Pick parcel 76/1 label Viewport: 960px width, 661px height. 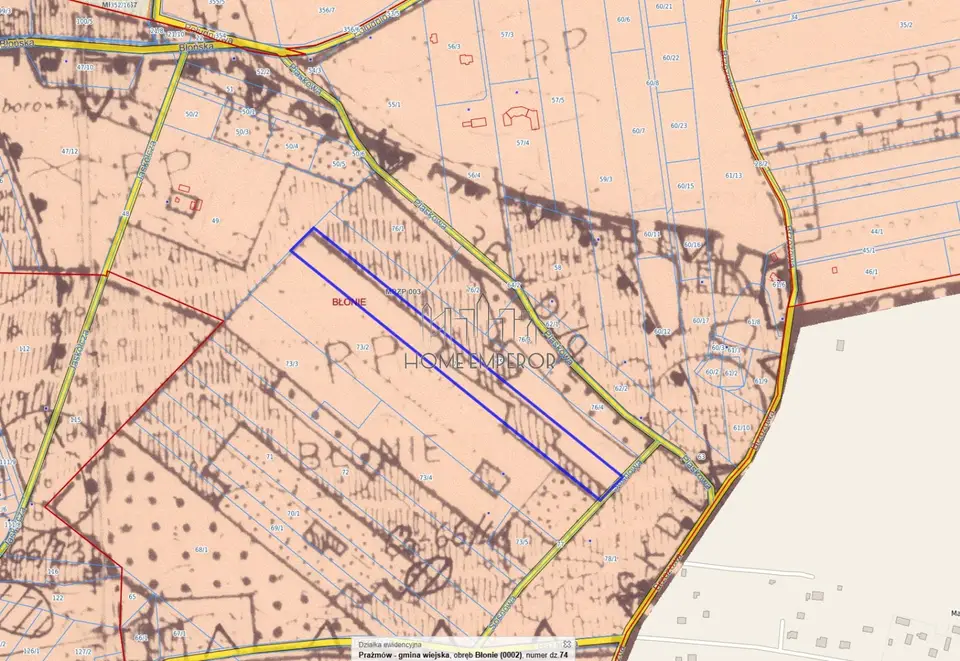click(x=398, y=228)
